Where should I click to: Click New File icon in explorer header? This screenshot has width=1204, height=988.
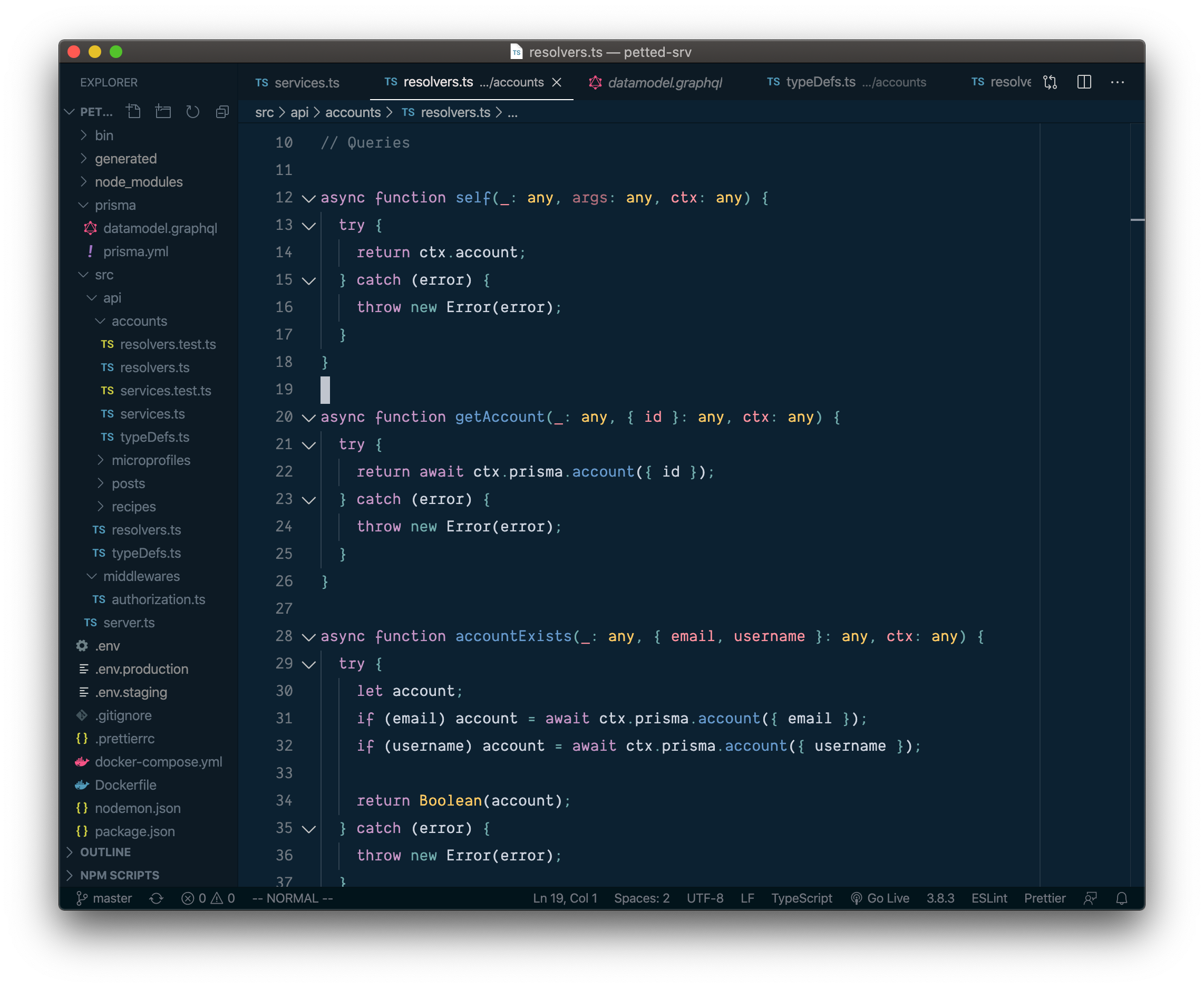point(134,112)
